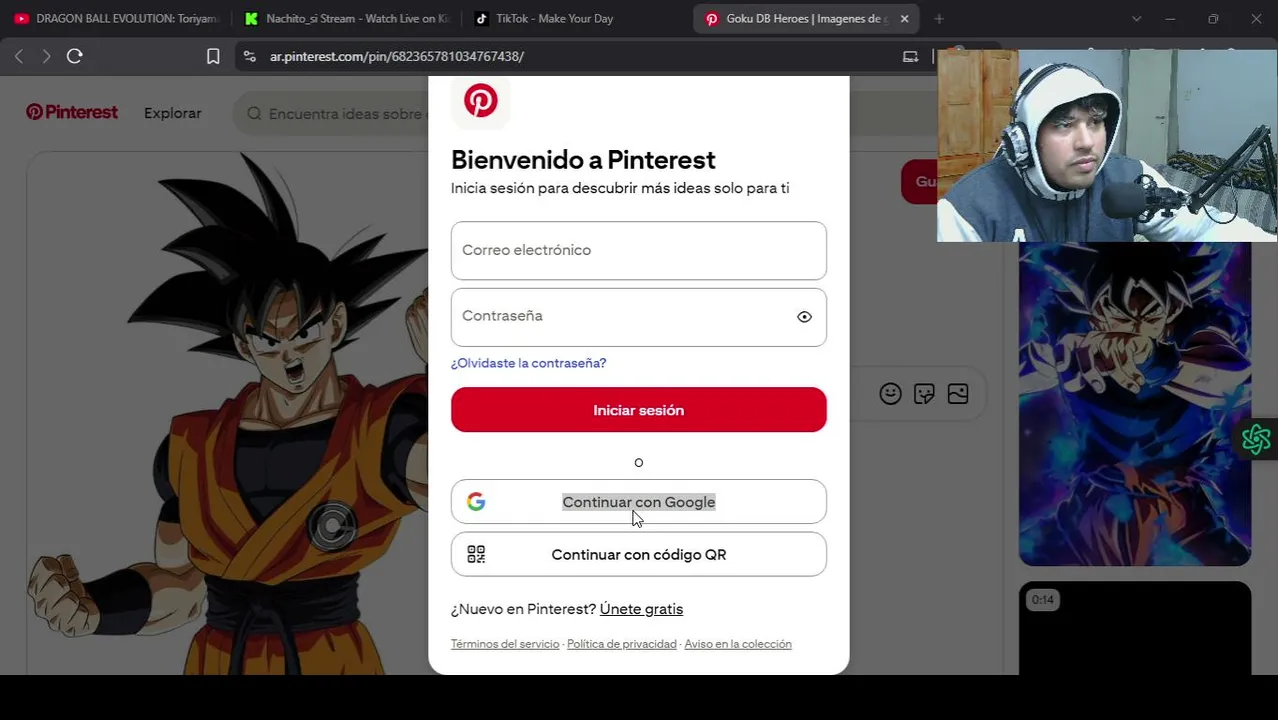
Task: Click the ChatGPT sidebar icon at right edge
Action: click(x=1256, y=439)
